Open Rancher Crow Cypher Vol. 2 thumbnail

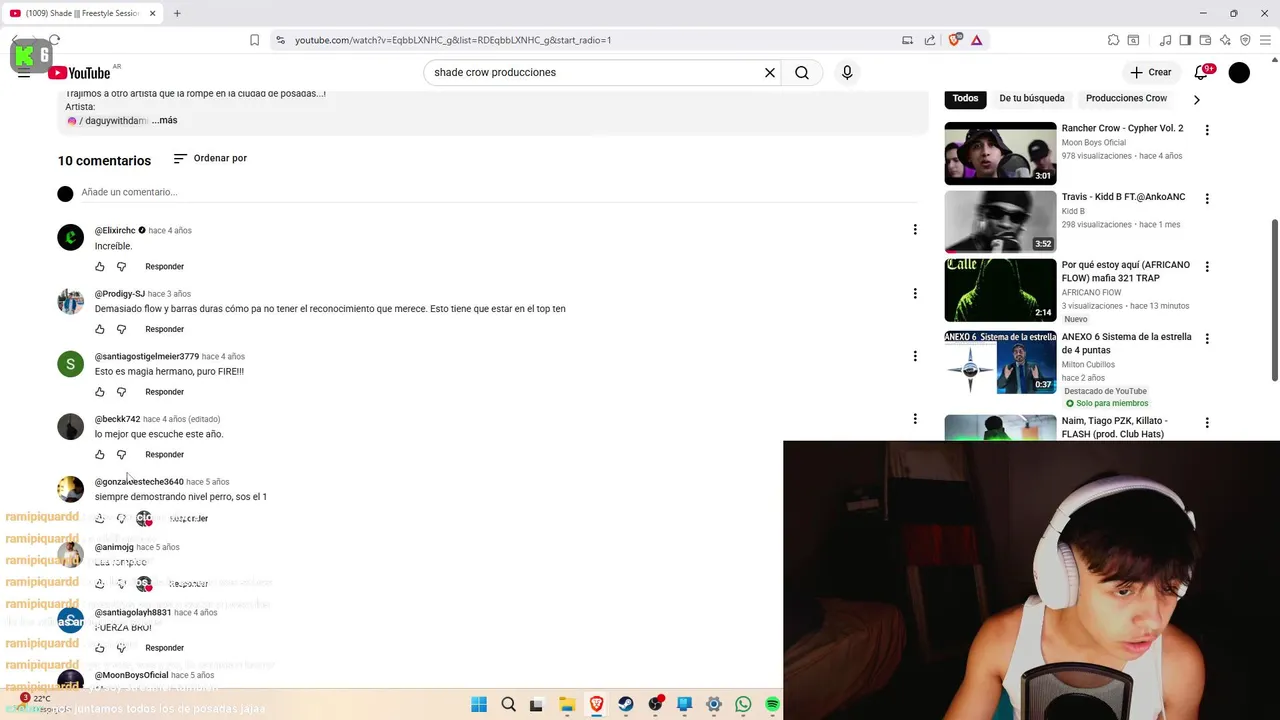pos(1000,153)
